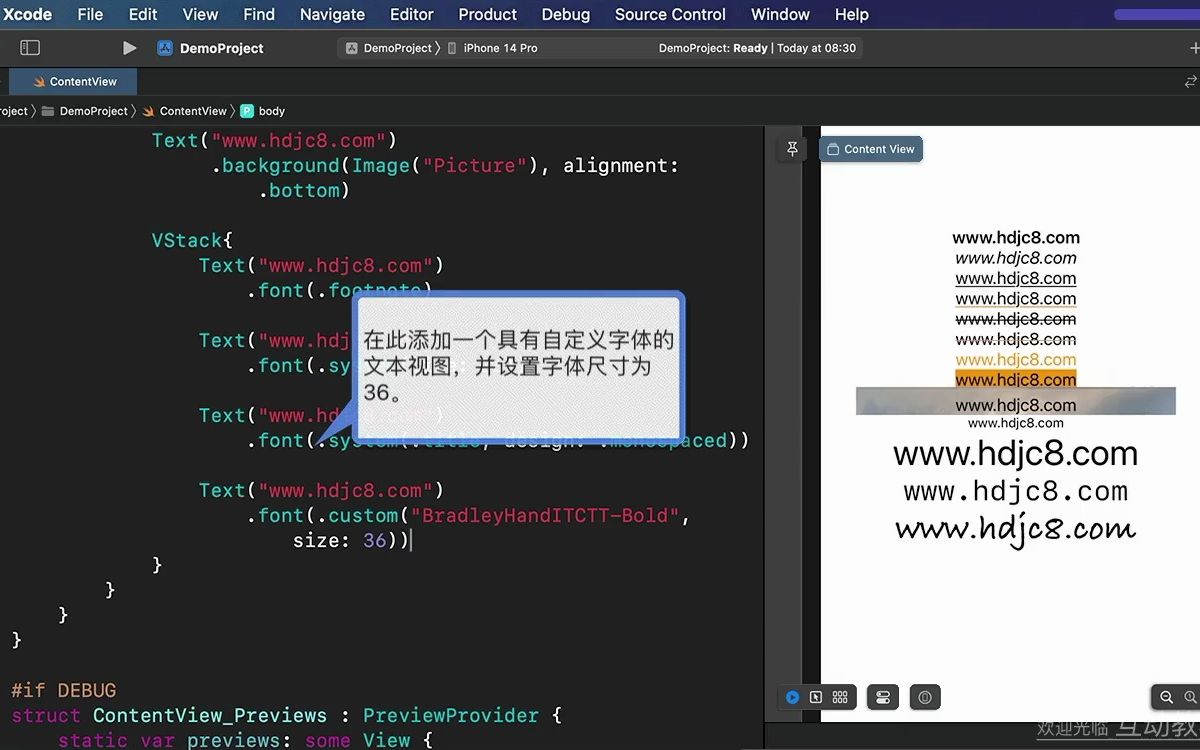The width and height of the screenshot is (1200, 750).
Task: Open preview Variants mode grid icon
Action: pos(840,697)
